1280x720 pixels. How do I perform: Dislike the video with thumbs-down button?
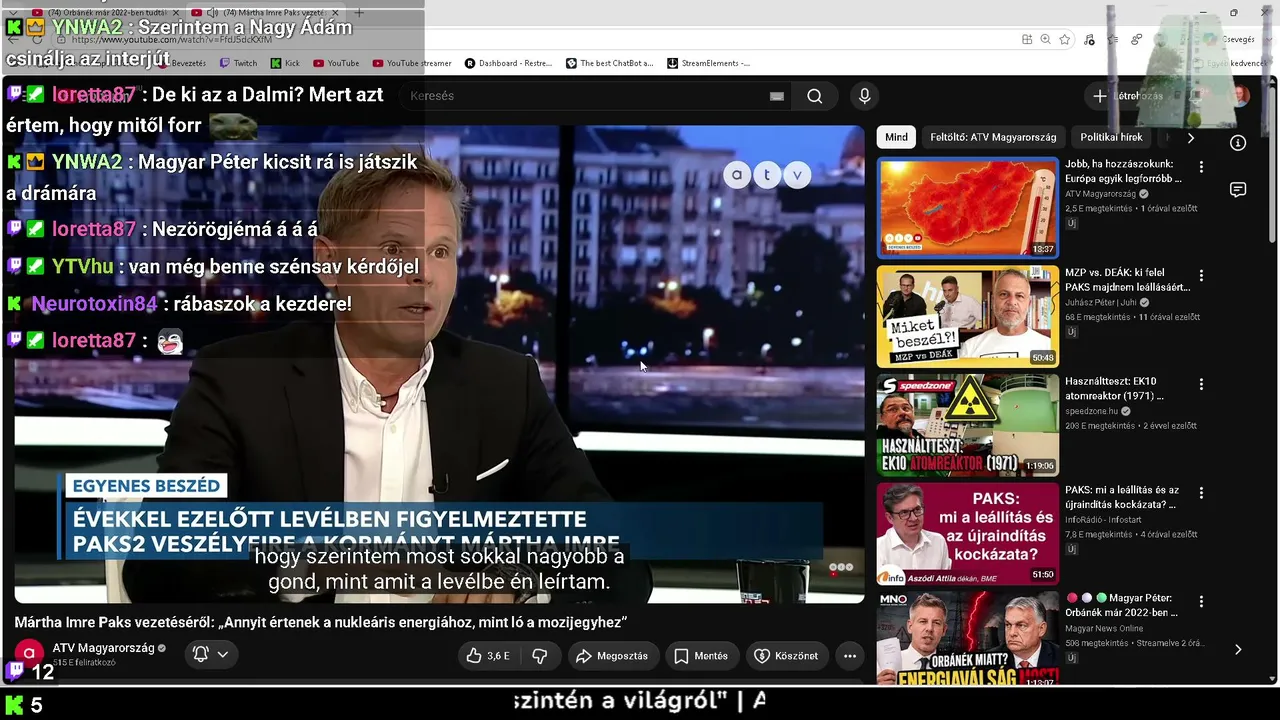coord(540,656)
